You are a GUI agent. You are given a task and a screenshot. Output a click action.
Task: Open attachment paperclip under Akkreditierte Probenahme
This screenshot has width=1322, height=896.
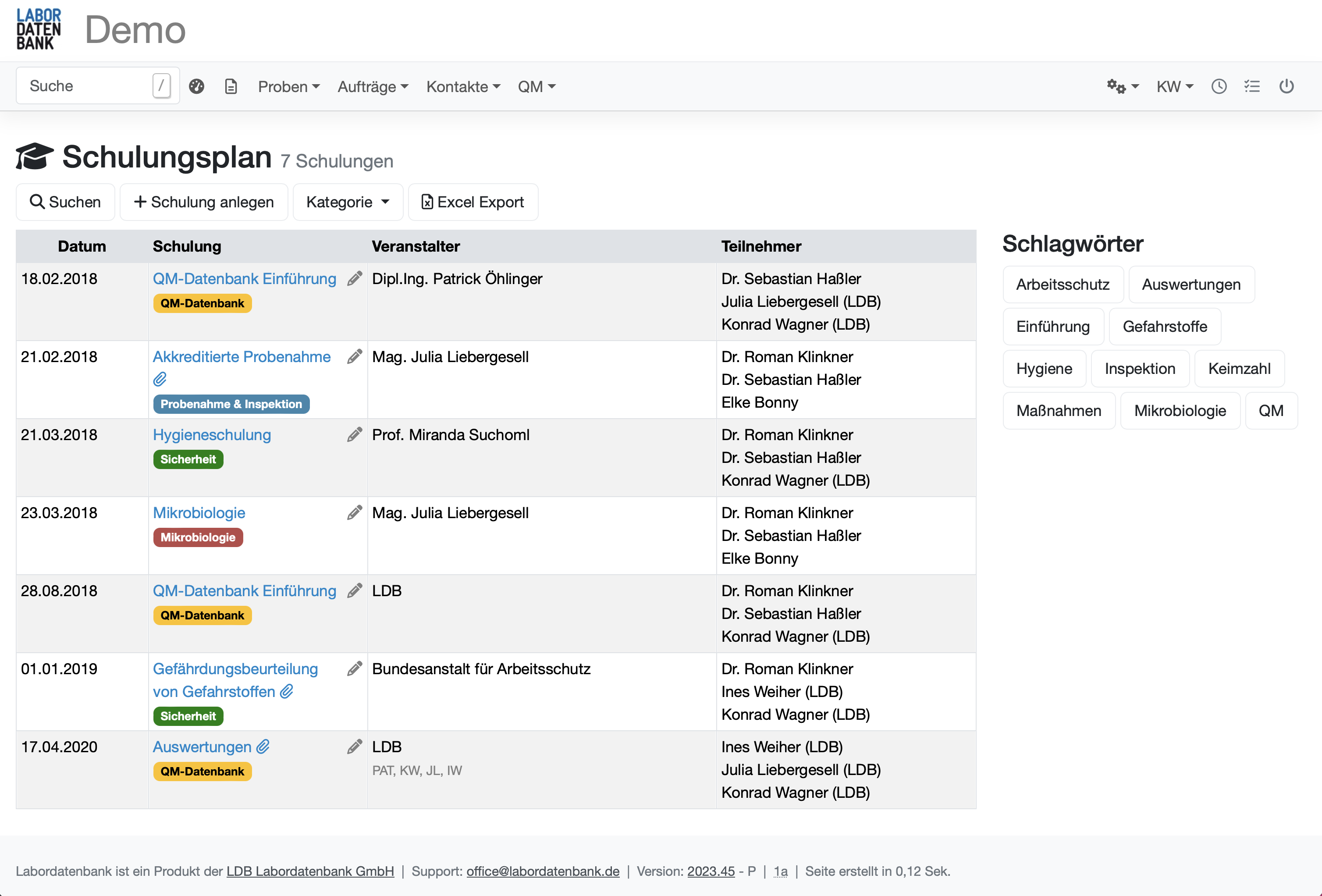(x=160, y=380)
